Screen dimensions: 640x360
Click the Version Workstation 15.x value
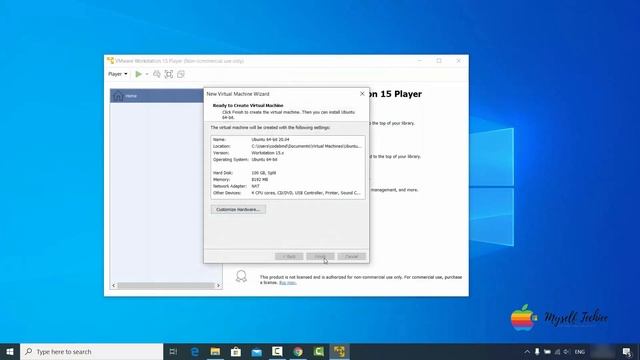267,153
